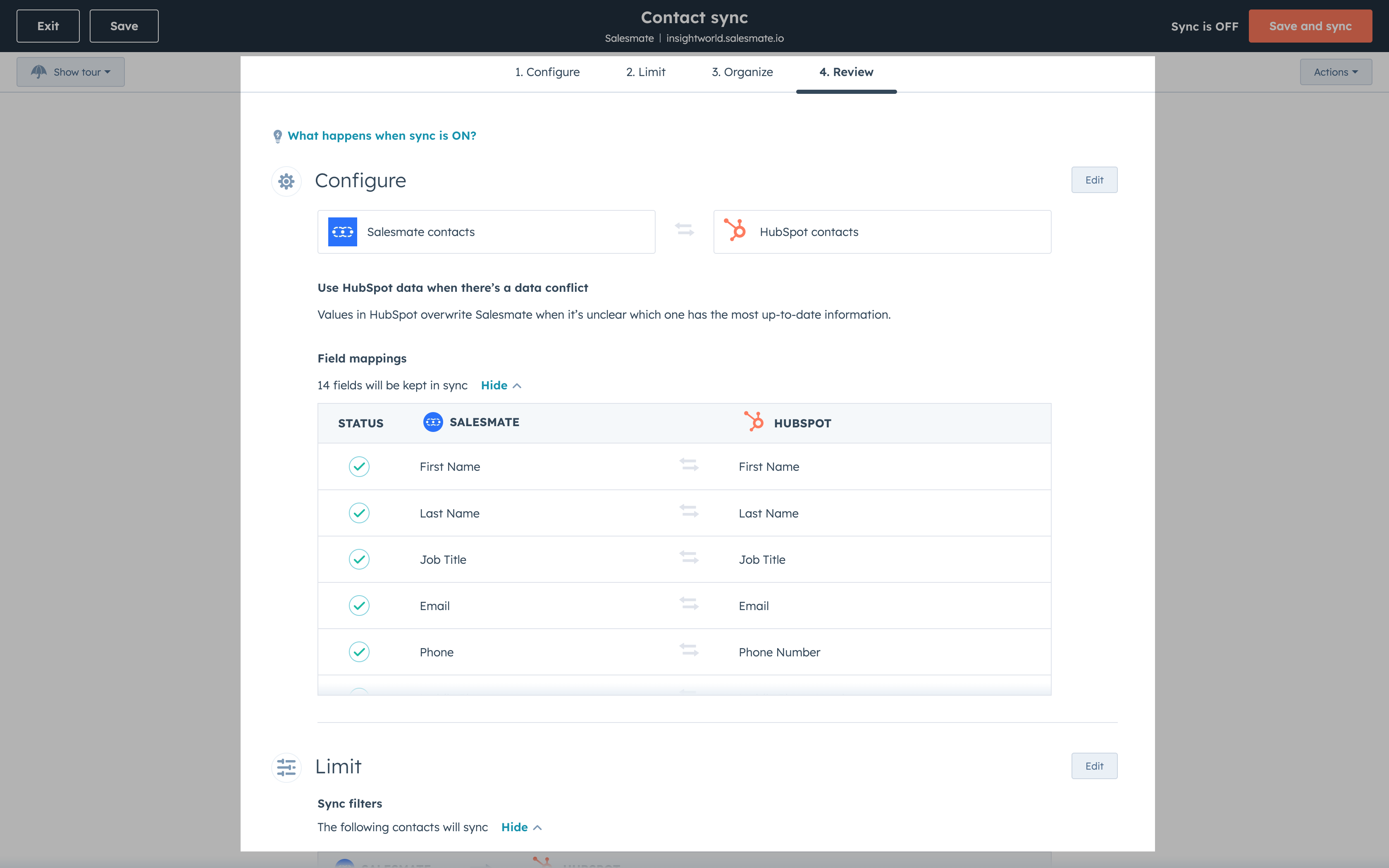Click the Phone status checkmark
Image resolution: width=1389 pixels, height=868 pixels.
pos(359,652)
